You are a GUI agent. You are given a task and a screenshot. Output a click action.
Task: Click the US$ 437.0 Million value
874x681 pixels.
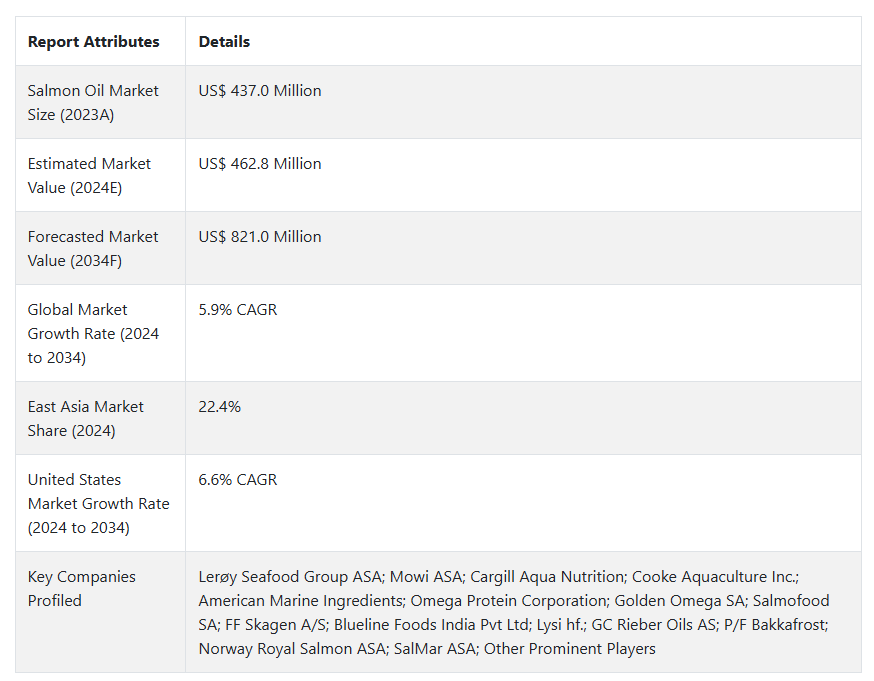click(260, 91)
